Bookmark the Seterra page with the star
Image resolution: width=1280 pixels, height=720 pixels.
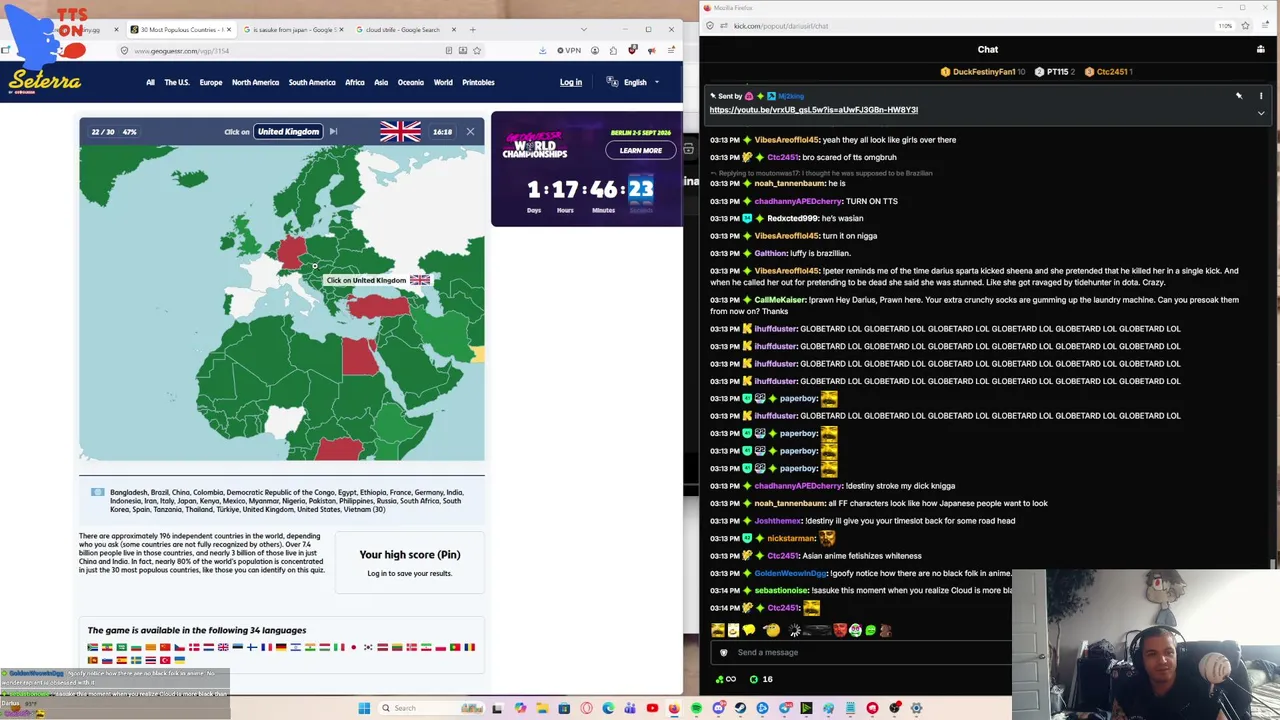click(477, 50)
